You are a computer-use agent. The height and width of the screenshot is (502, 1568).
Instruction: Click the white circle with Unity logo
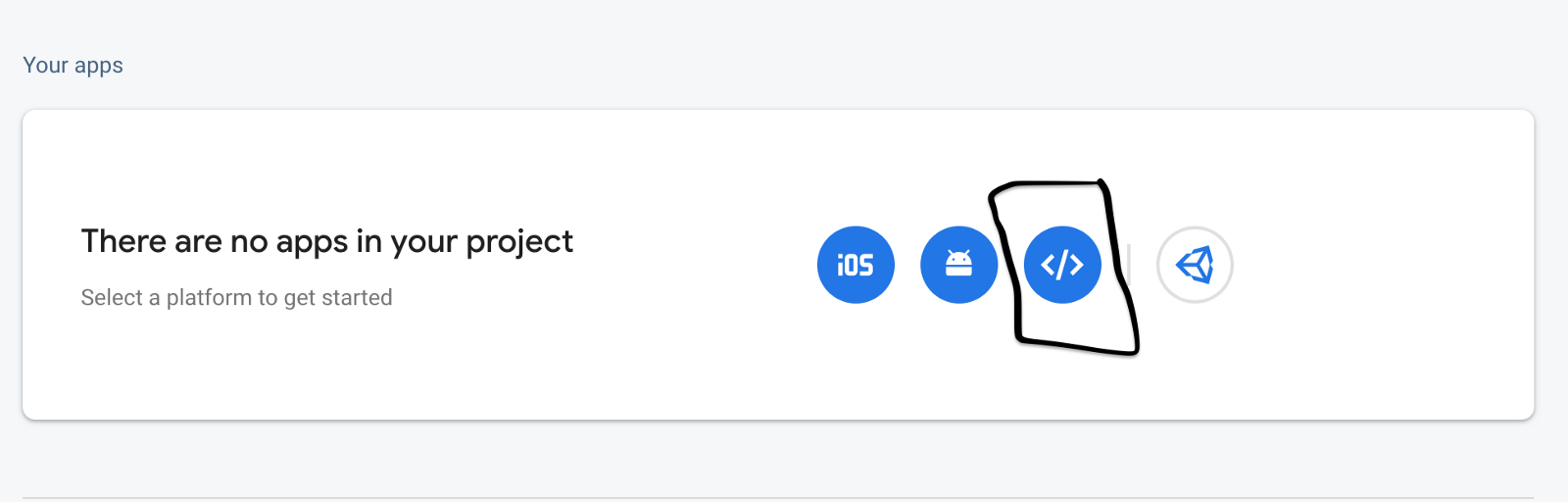point(1195,265)
